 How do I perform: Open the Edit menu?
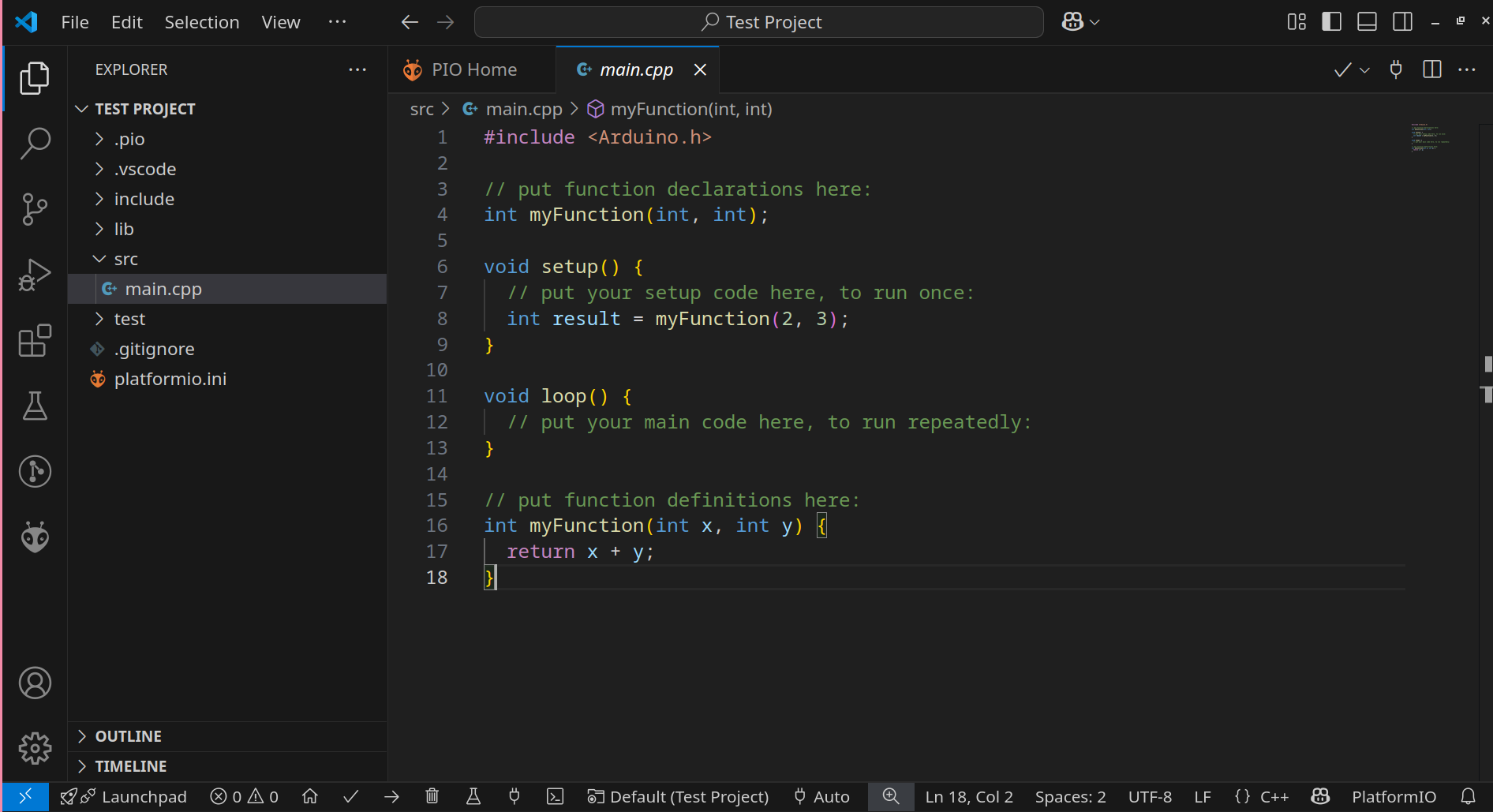coord(127,22)
